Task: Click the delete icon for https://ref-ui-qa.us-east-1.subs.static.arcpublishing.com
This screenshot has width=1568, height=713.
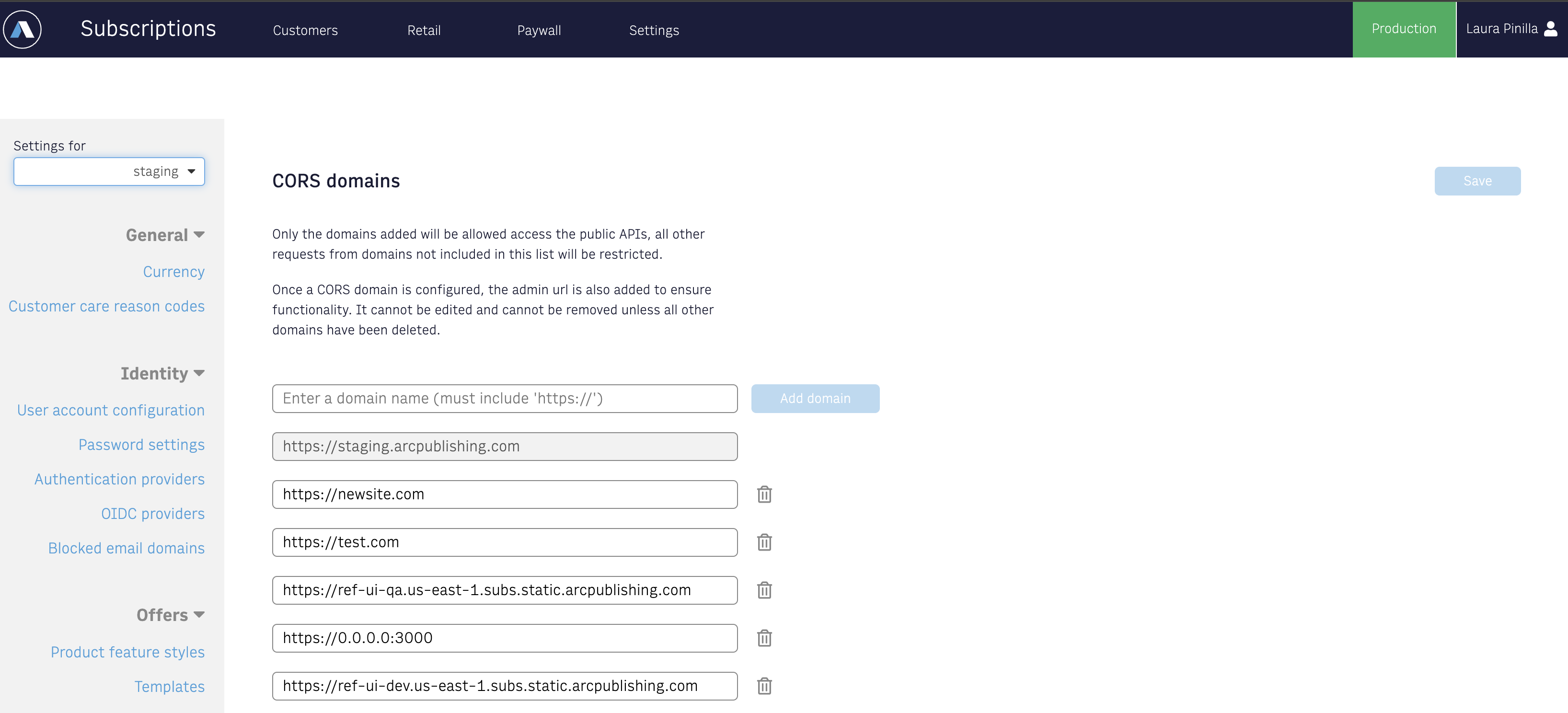Action: (765, 590)
